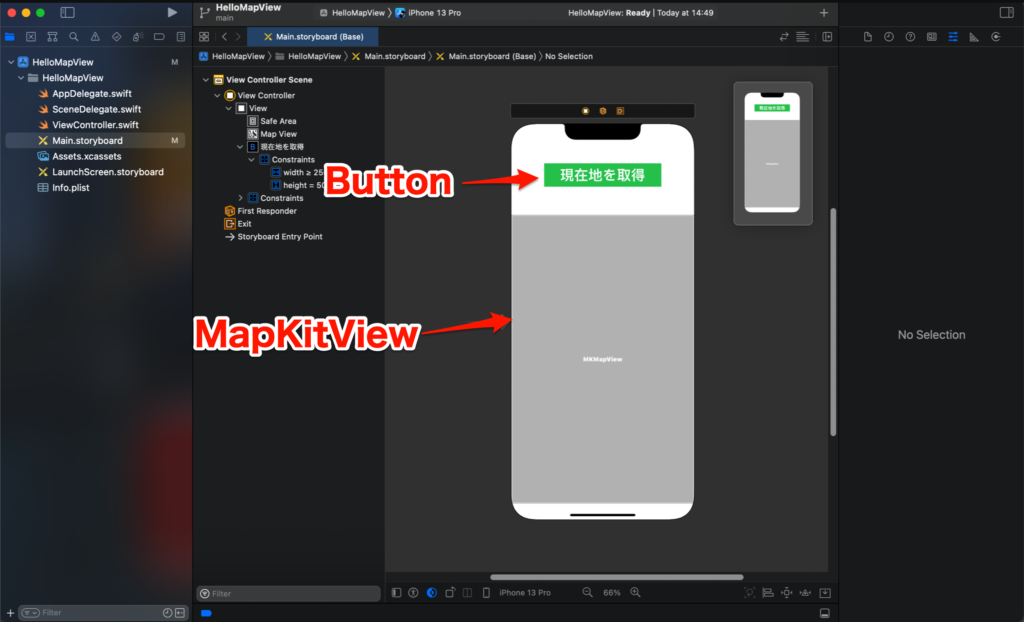Screen dimensions: 1024x622
Task: Select the Find navigator magnifying glass
Action: click(74, 36)
